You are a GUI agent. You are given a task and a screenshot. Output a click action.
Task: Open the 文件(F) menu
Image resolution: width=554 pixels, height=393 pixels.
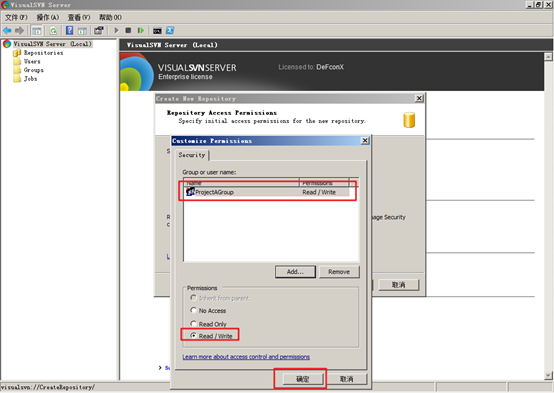[x=16, y=17]
